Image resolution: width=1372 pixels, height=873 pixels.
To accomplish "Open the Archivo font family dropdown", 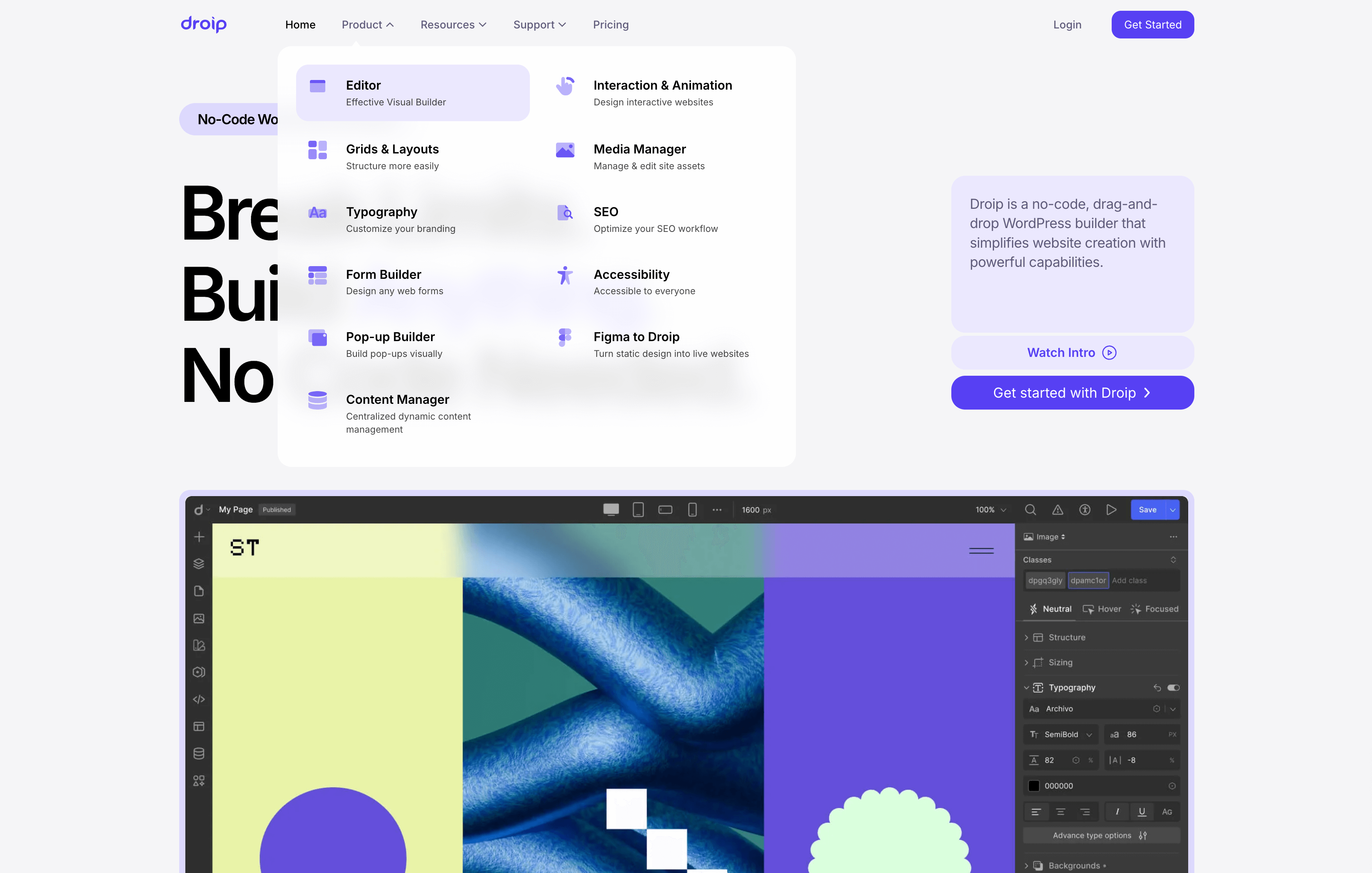I will 1172,709.
